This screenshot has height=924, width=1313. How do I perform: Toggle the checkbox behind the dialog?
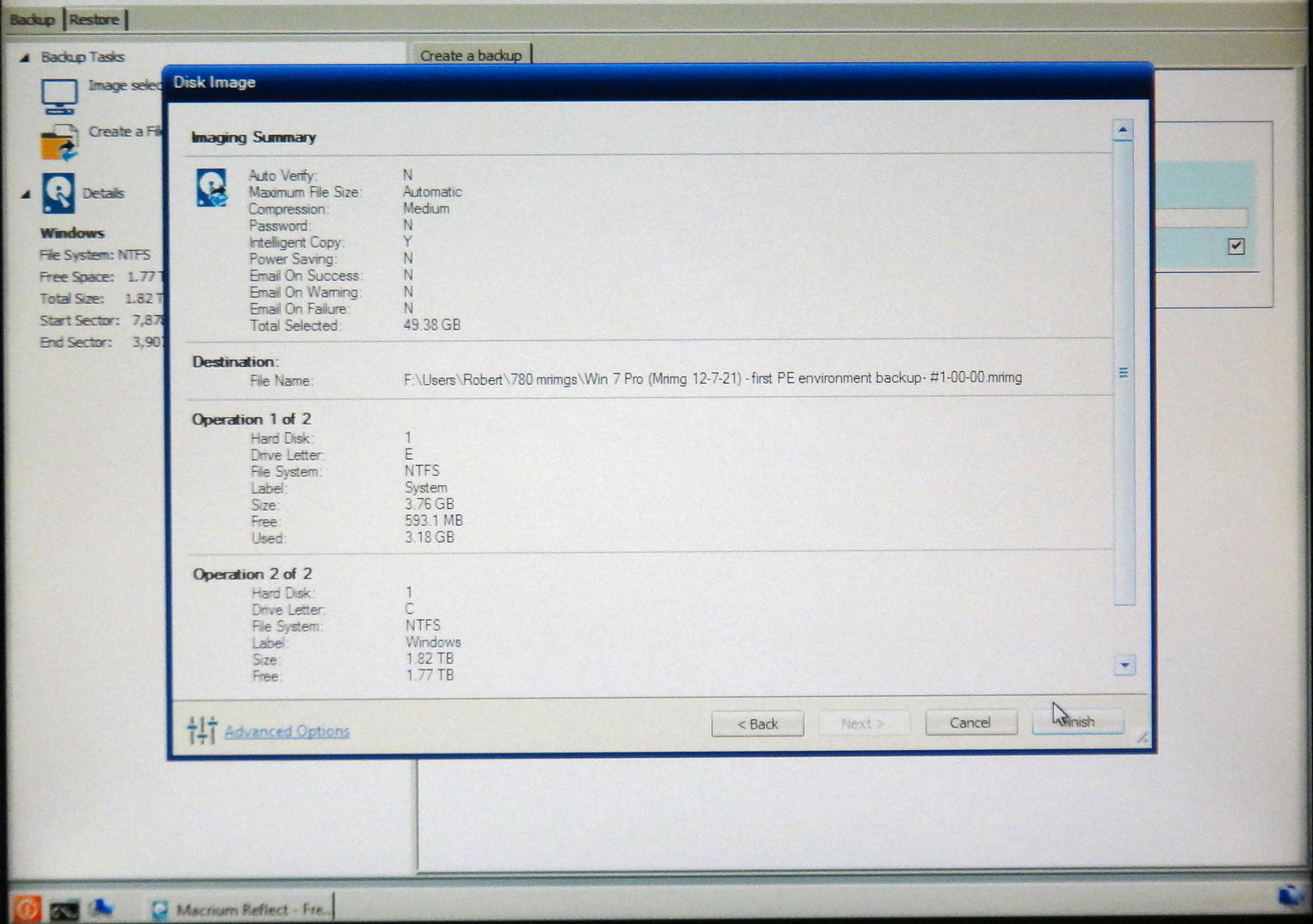[x=1236, y=246]
